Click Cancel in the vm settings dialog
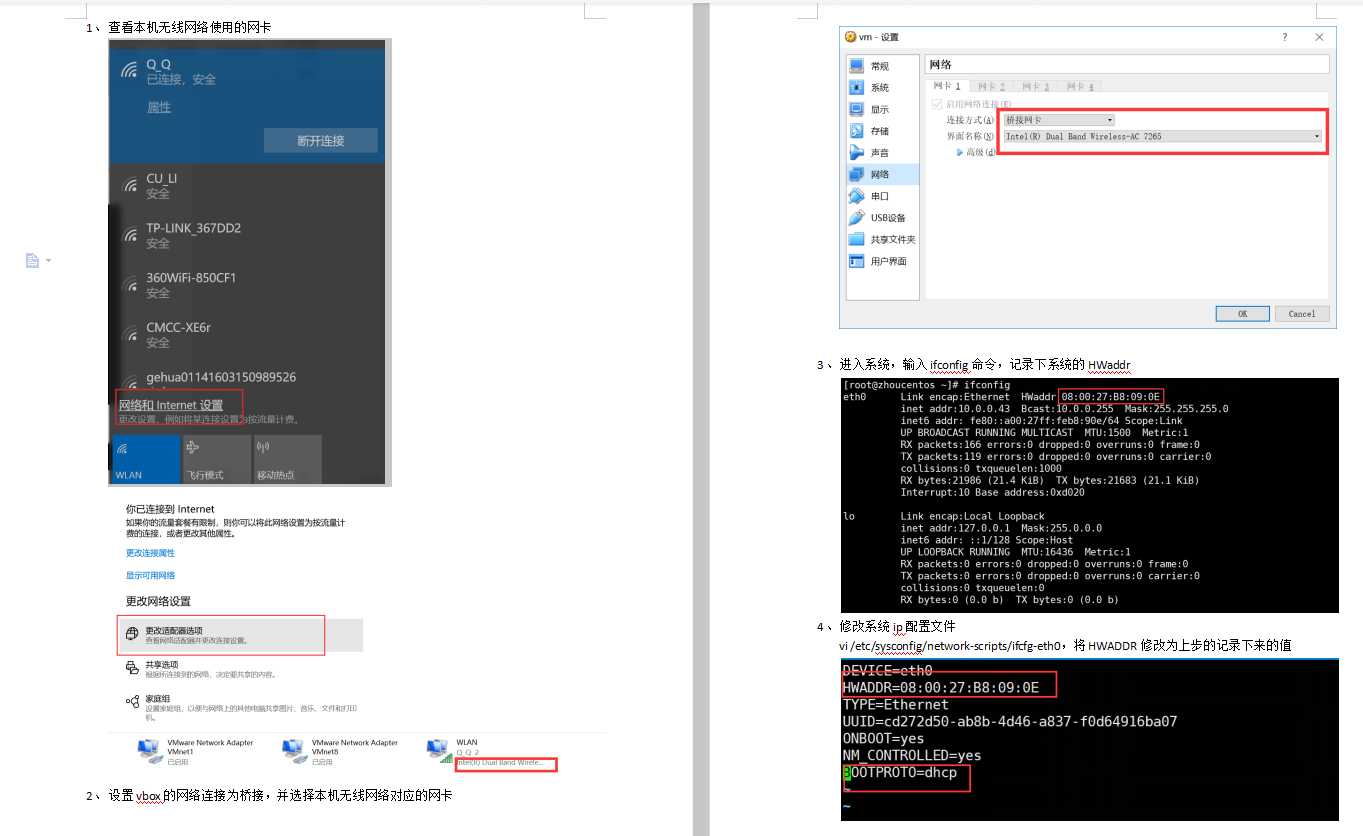Screen dimensions: 1363x836 point(1302,314)
